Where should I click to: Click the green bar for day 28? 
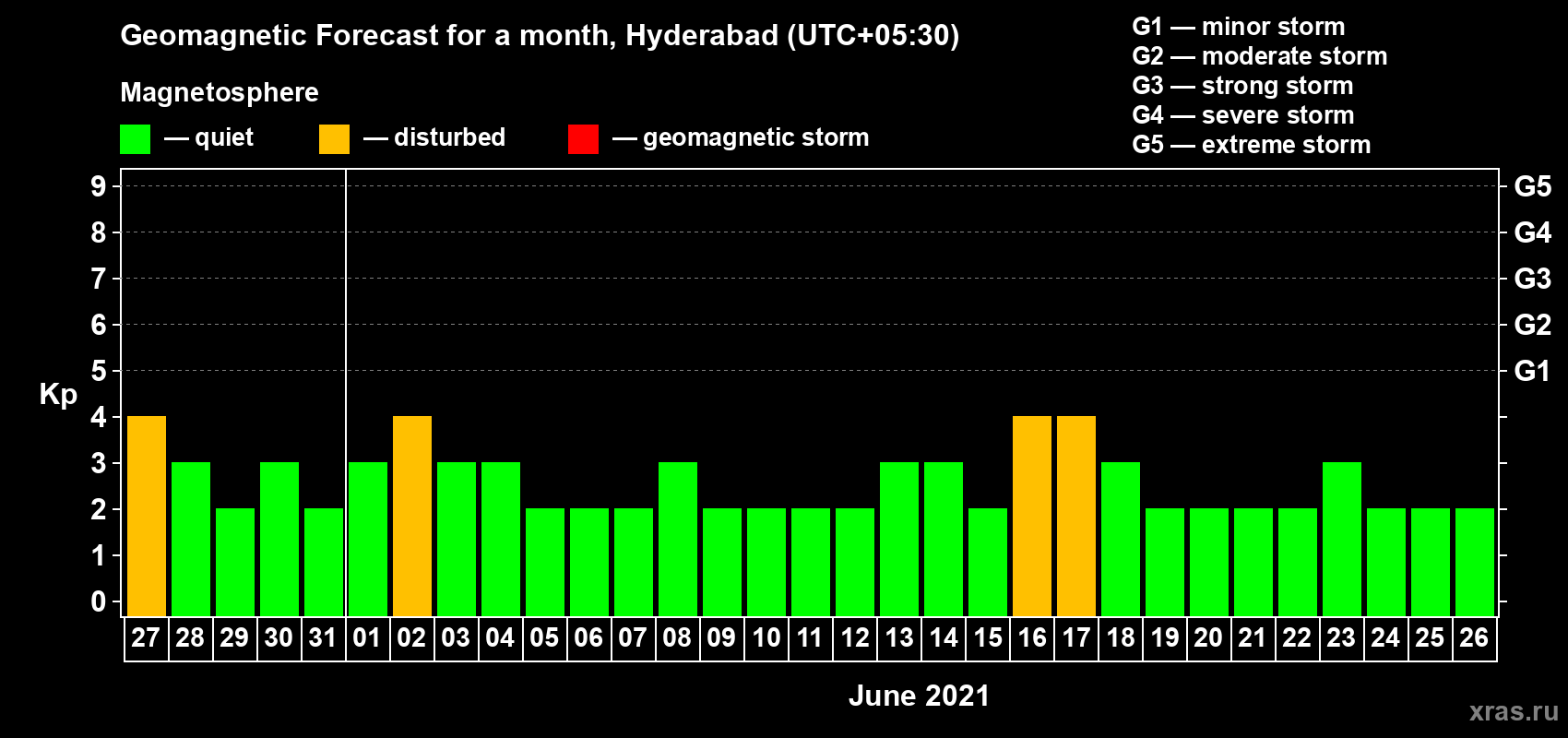coord(191,540)
